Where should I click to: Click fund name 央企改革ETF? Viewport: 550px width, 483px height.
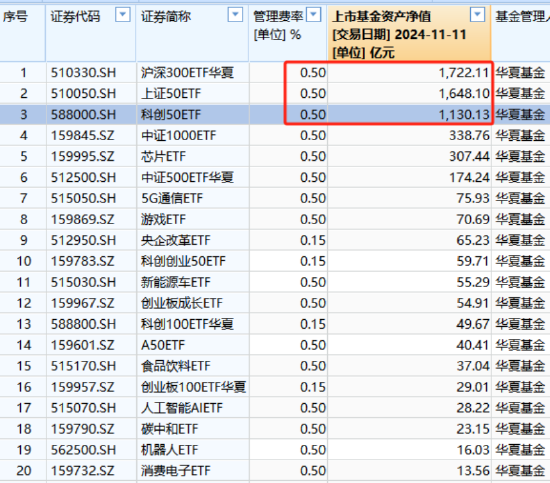pyautogui.click(x=175, y=240)
